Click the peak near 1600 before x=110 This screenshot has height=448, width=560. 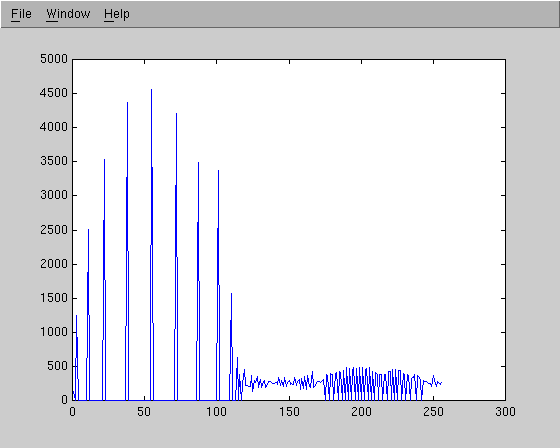(231, 294)
